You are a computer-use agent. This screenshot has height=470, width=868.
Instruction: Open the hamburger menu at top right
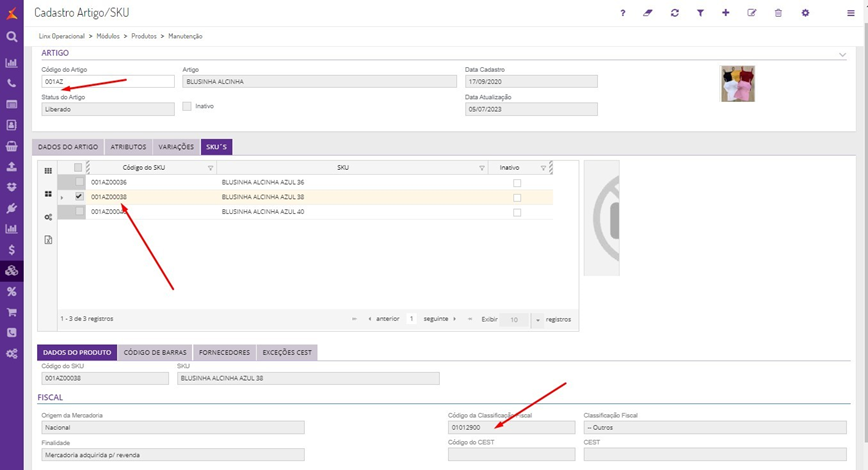pyautogui.click(x=851, y=13)
